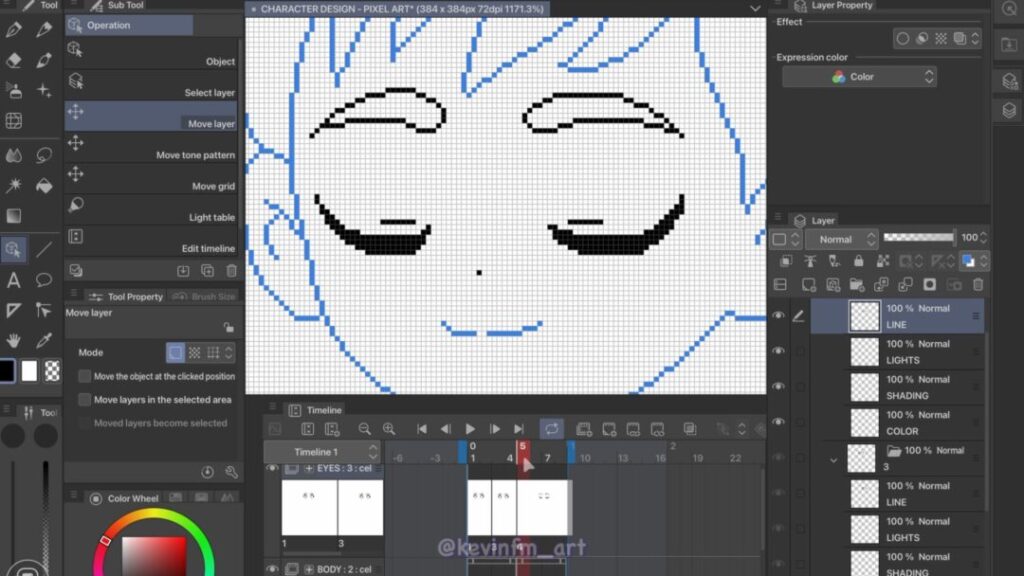Check Move the object at clicked position
The image size is (1024, 576).
(x=84, y=377)
